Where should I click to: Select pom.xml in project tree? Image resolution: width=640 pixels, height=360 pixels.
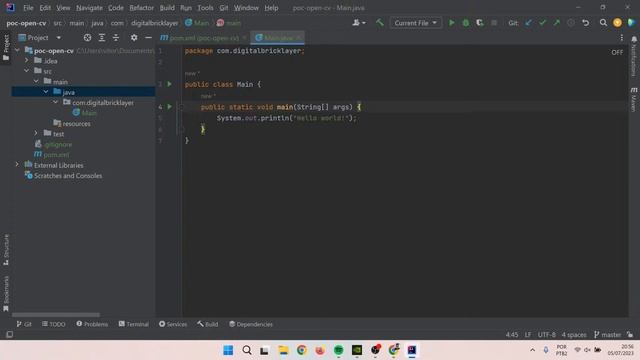pyautogui.click(x=56, y=155)
